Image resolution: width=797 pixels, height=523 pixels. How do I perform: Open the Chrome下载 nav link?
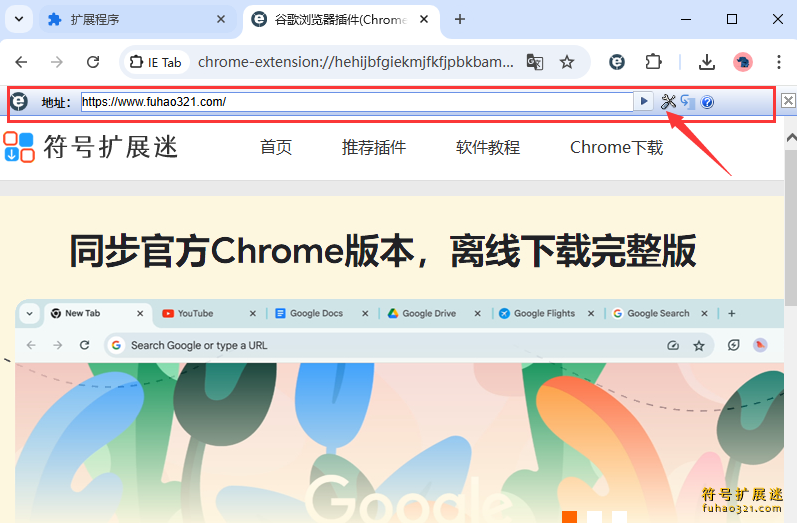pos(617,147)
